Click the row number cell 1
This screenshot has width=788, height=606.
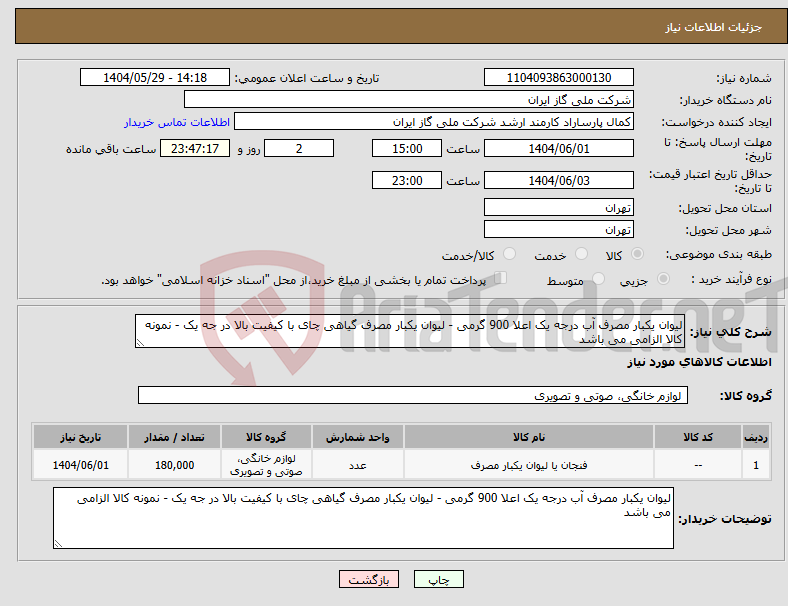click(756, 465)
